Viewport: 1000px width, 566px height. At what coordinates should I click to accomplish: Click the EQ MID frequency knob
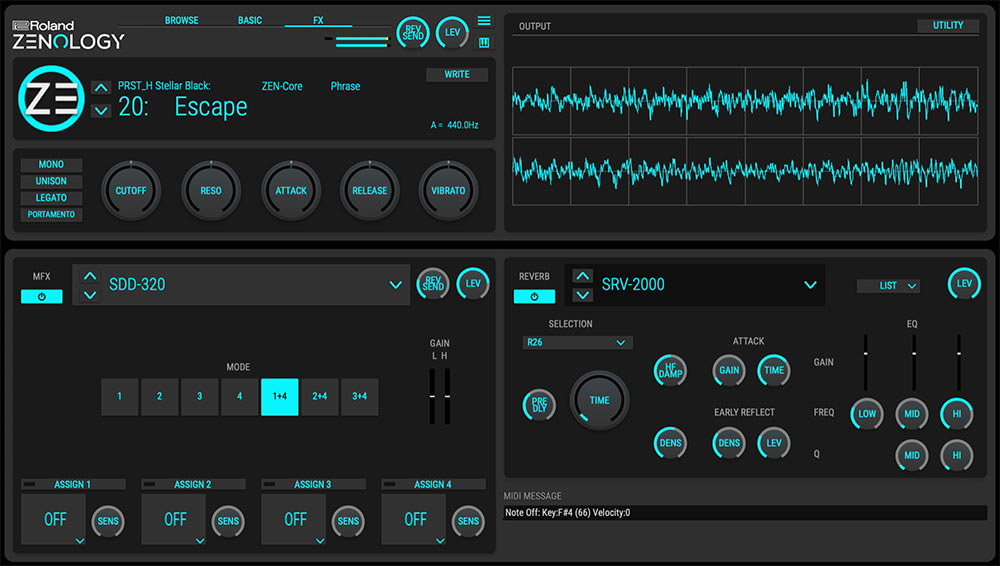(x=912, y=413)
